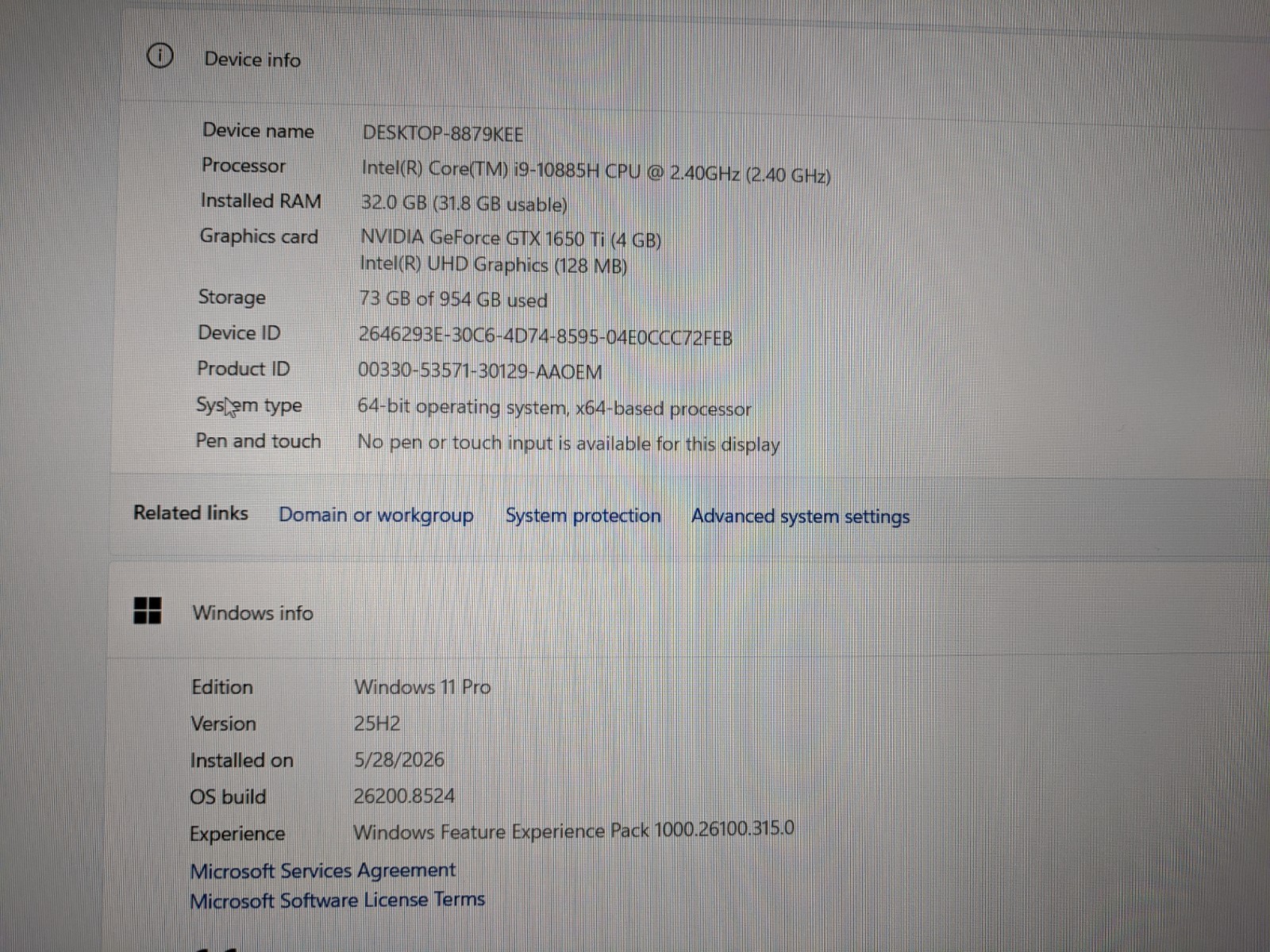Click the Windows 11 Pro edition value
The image size is (1270, 952).
coord(422,686)
